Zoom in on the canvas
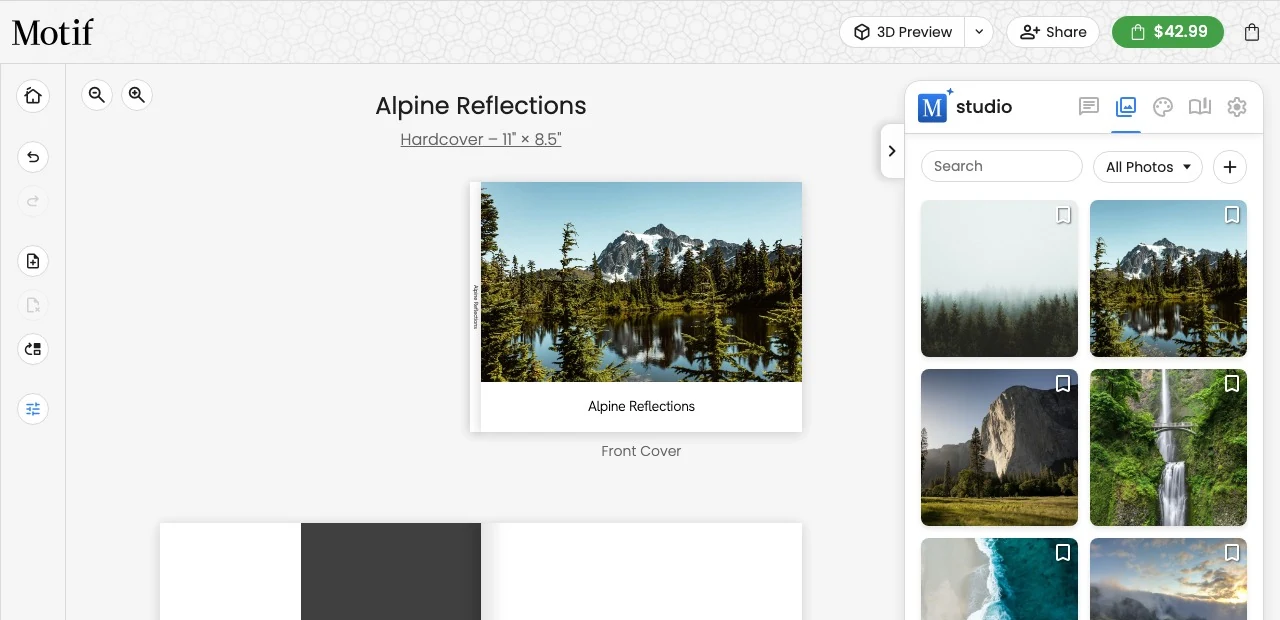This screenshot has width=1280, height=620. (137, 95)
